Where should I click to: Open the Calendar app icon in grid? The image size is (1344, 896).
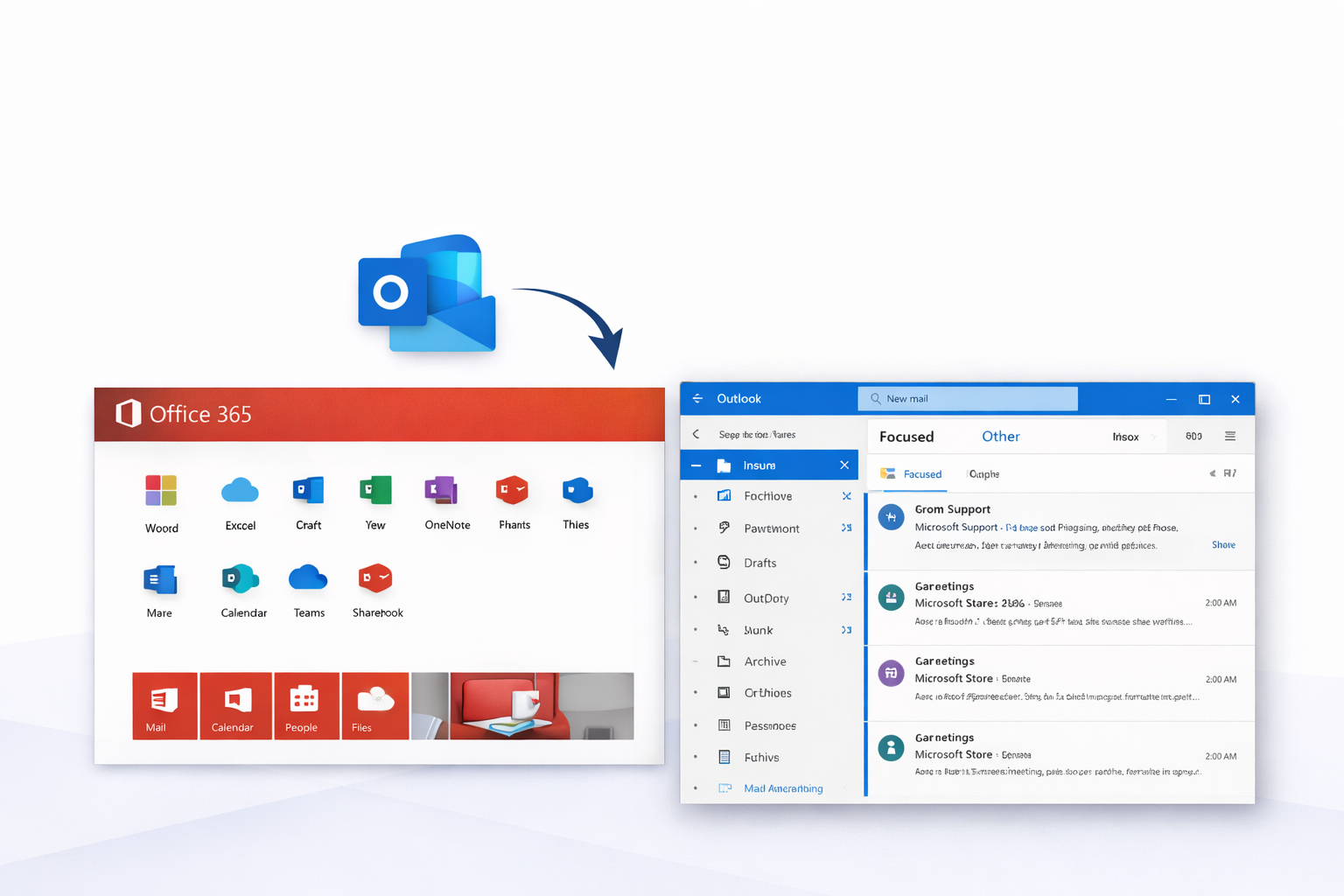coord(240,579)
